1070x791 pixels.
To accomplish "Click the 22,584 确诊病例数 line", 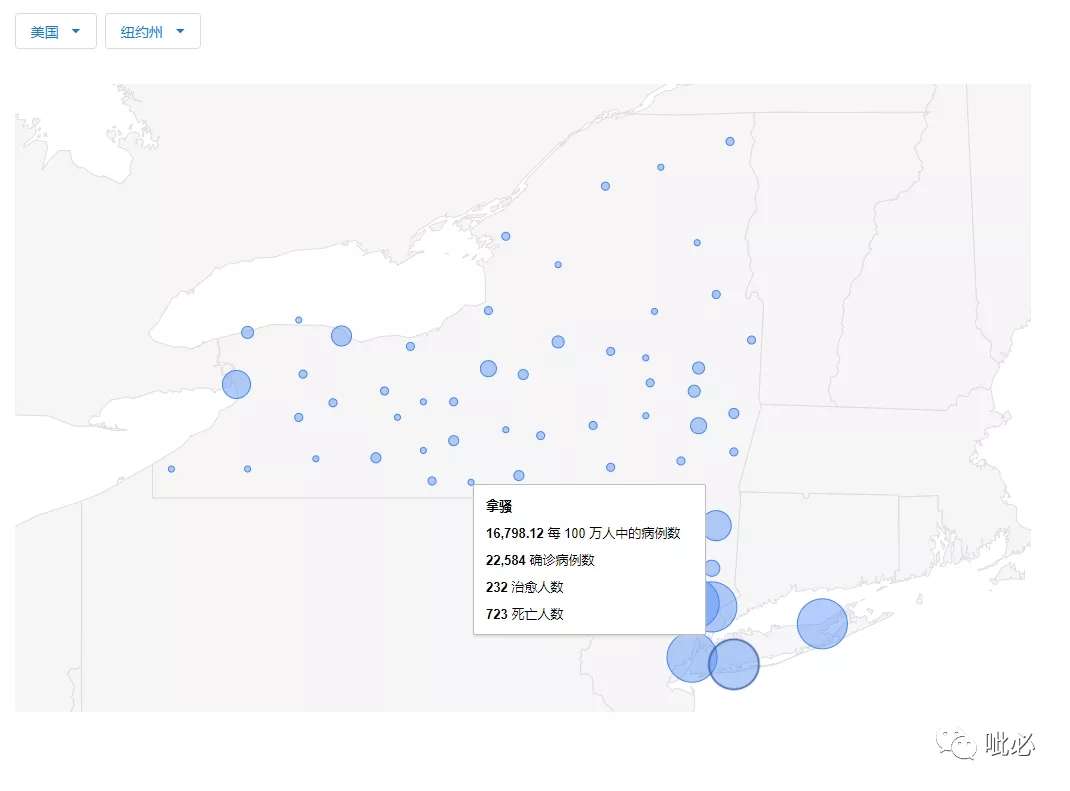I will (540, 560).
